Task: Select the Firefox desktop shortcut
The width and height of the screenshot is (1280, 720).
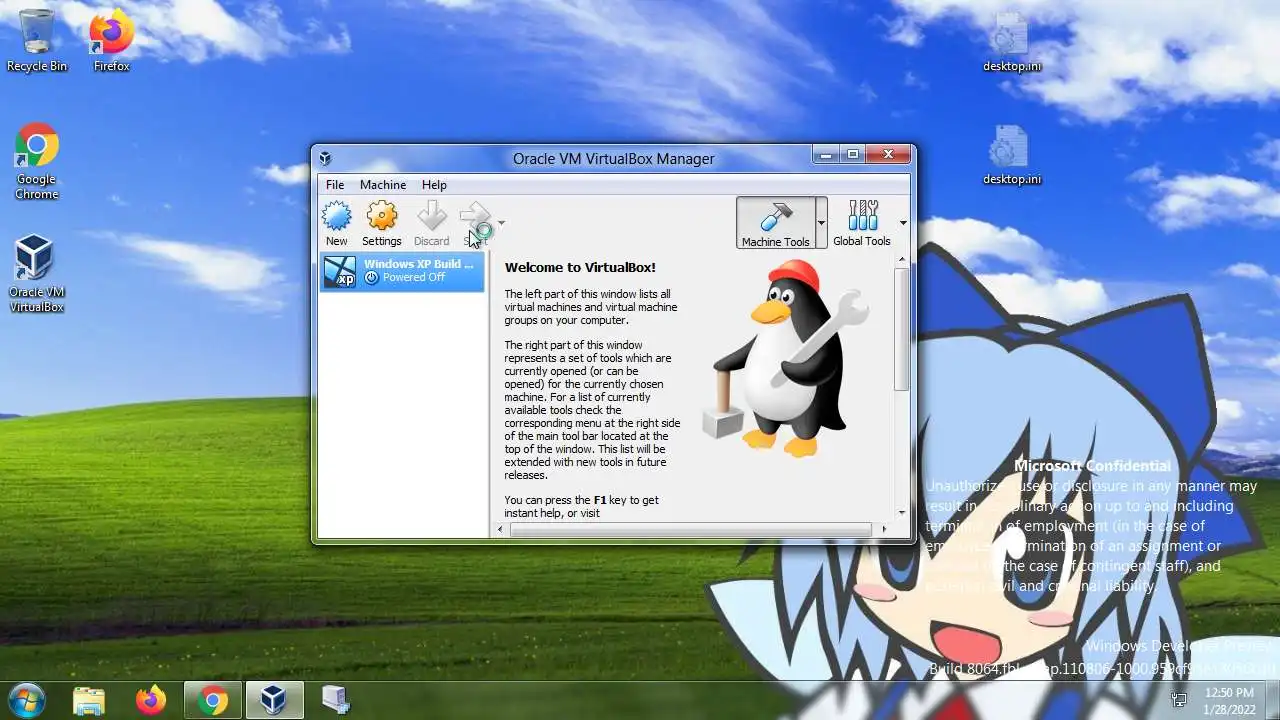Action: 111,40
